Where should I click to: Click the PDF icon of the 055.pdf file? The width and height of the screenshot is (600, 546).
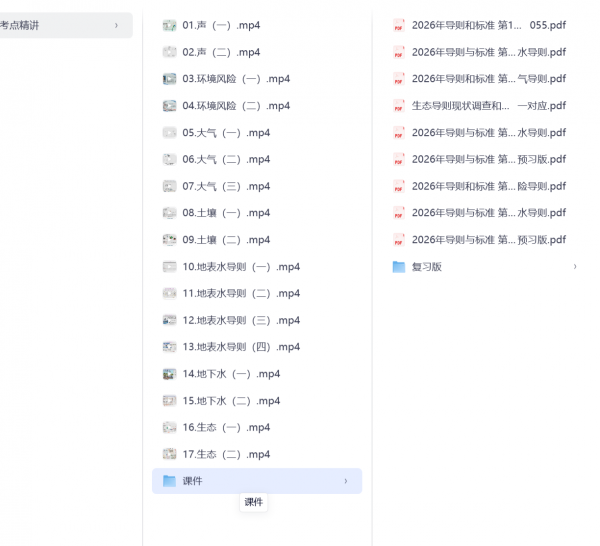[x=399, y=25]
